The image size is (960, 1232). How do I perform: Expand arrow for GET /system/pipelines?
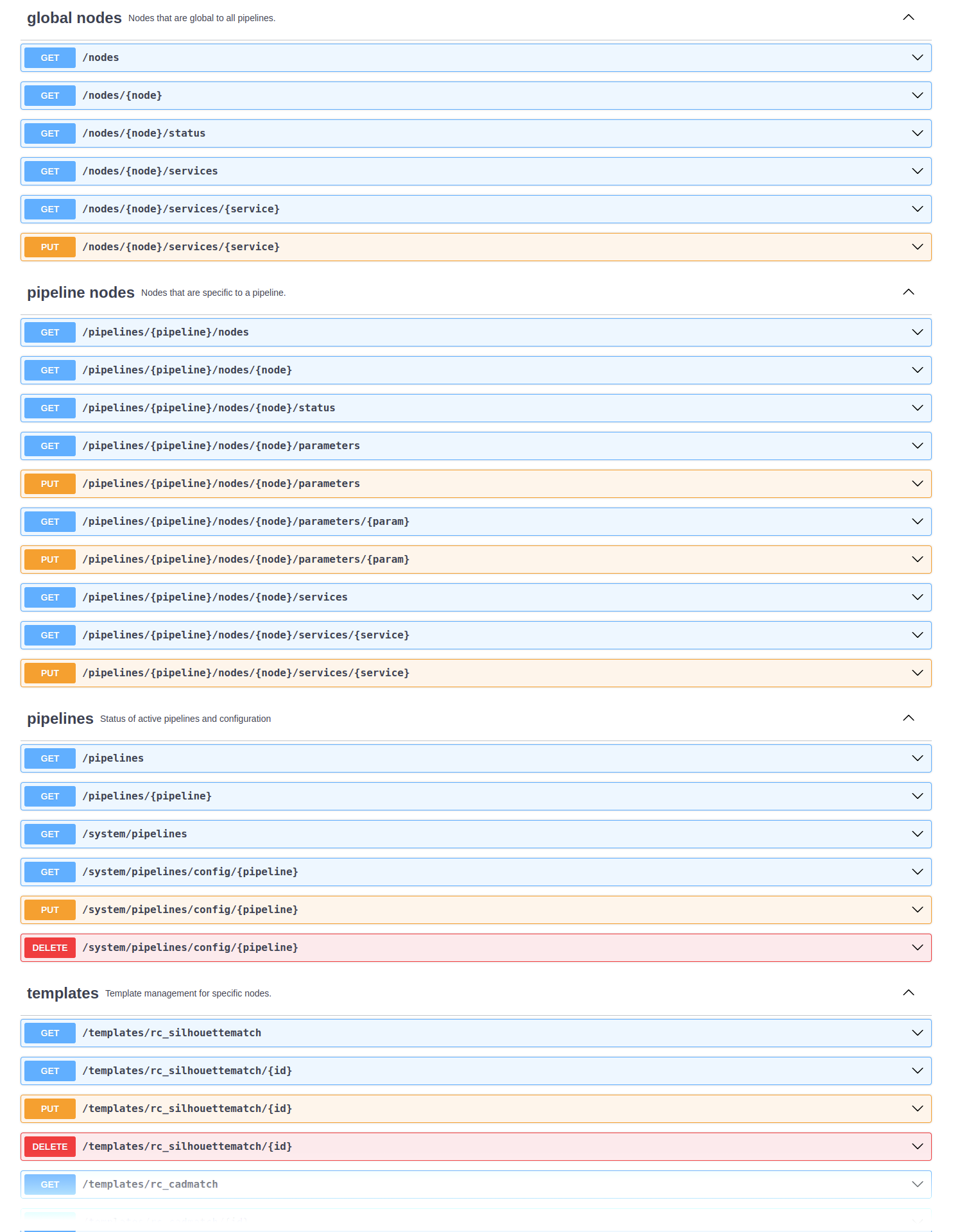pos(917,834)
